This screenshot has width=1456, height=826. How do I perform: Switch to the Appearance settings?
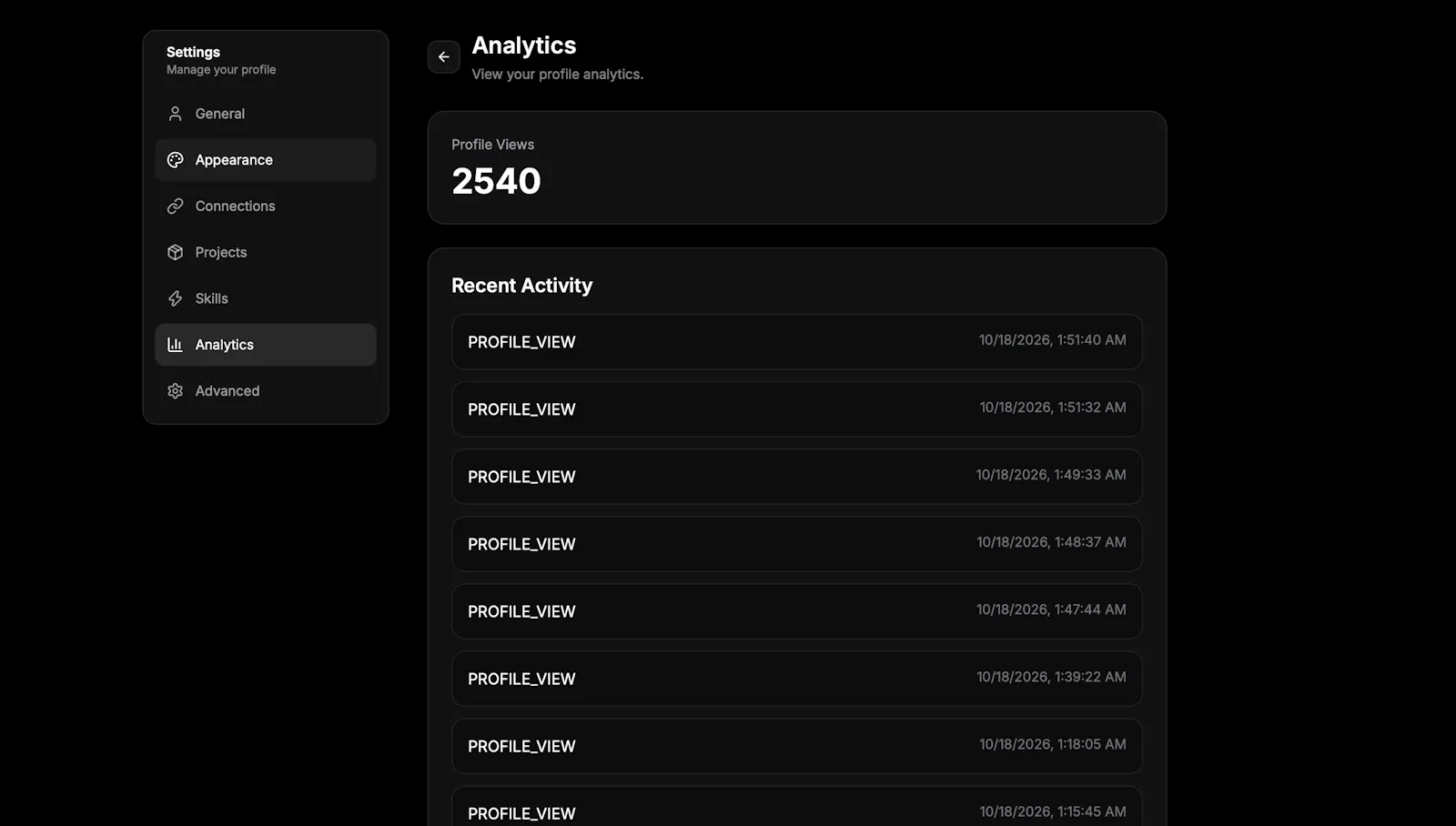[266, 160]
